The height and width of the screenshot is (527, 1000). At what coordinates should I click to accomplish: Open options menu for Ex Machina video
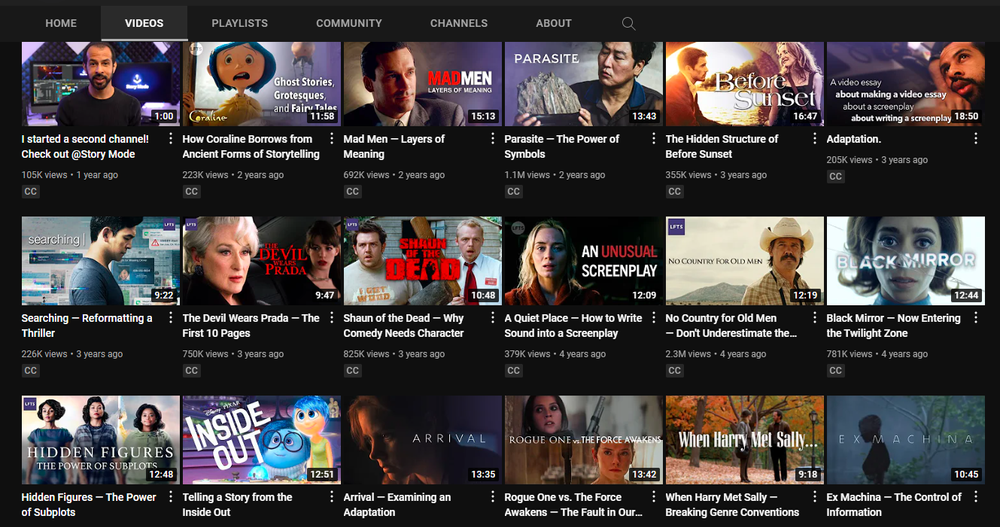(976, 496)
